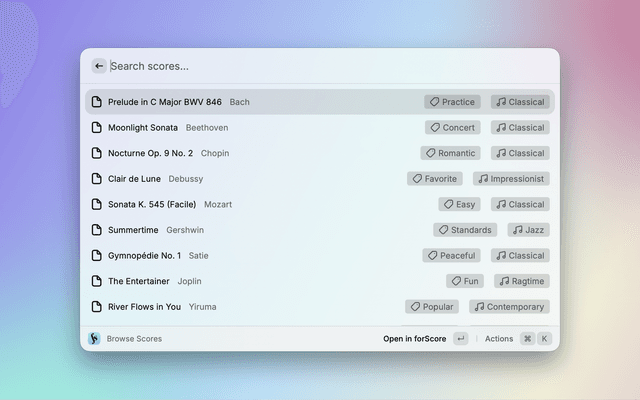Click the Favorite tag on Clair de Lune
The image size is (640, 400).
435,179
